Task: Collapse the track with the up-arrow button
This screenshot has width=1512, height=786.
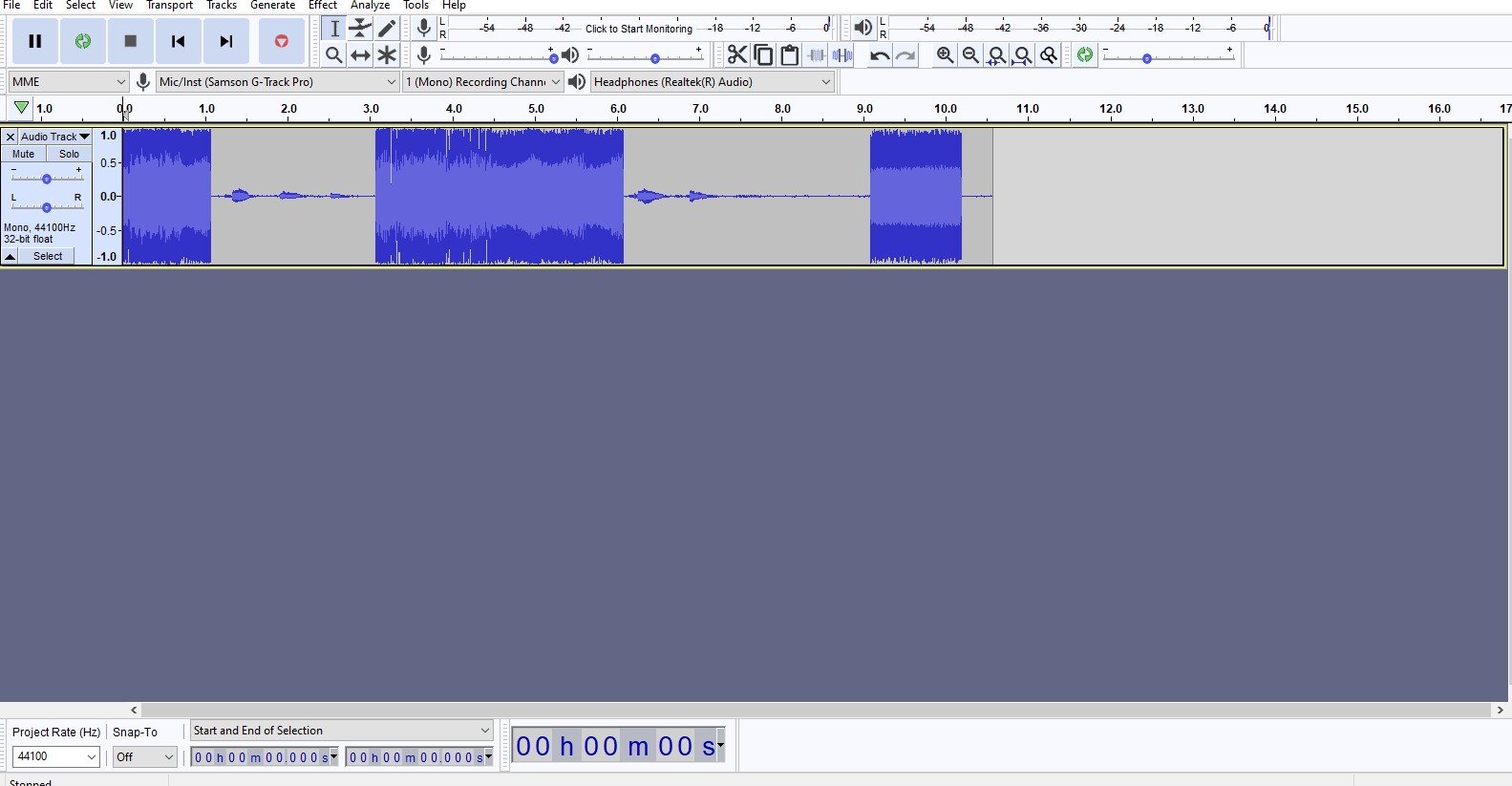Action: 11,256
